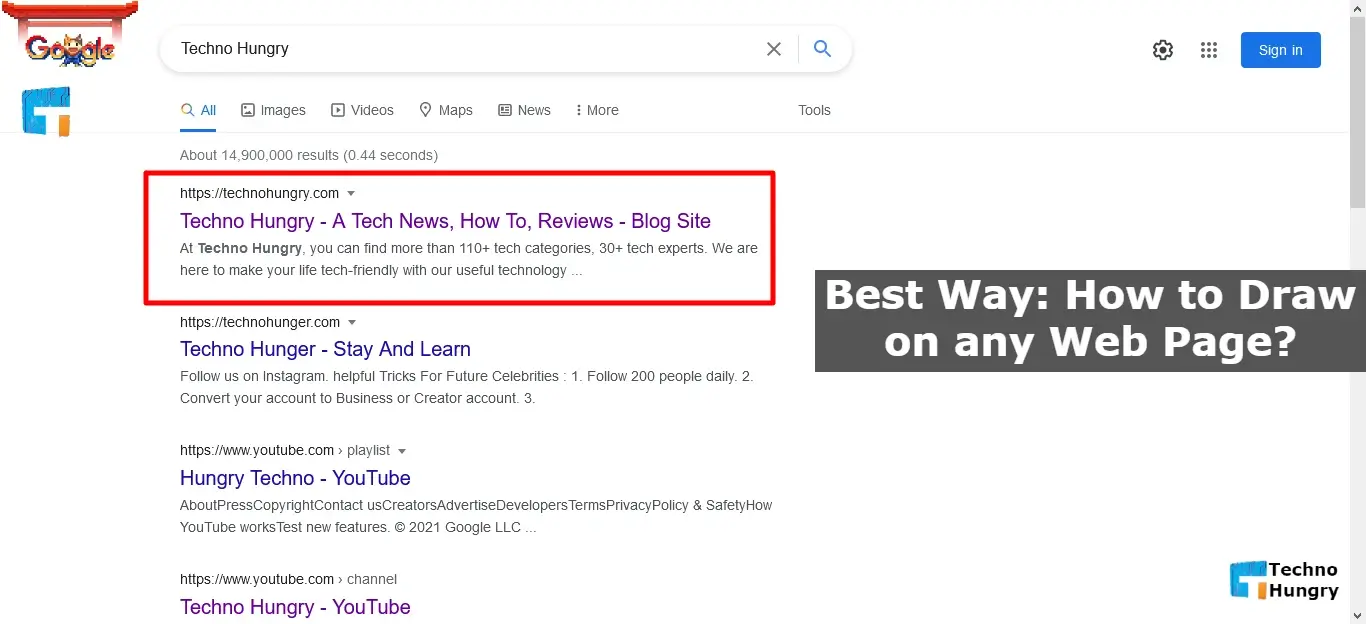Open Google quick settings gear
The width and height of the screenshot is (1366, 624).
pyautogui.click(x=1162, y=49)
